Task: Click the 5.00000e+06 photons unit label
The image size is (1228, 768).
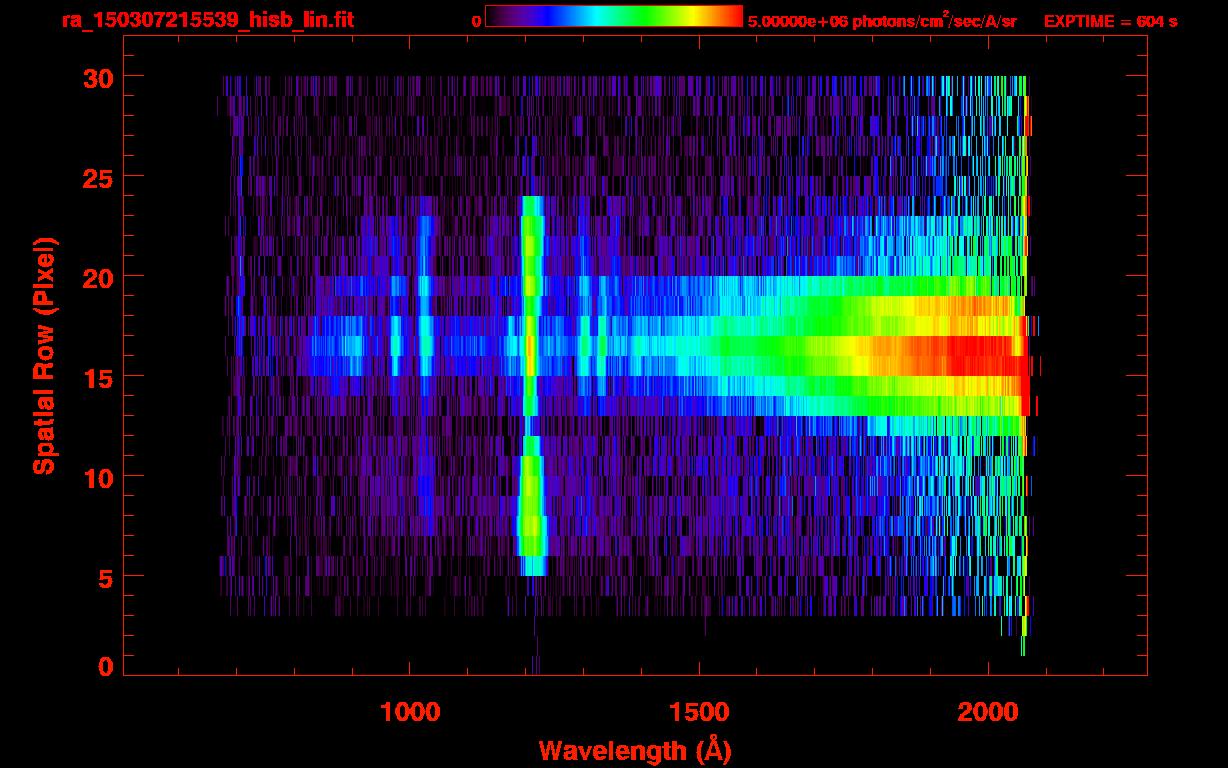Action: pos(882,21)
